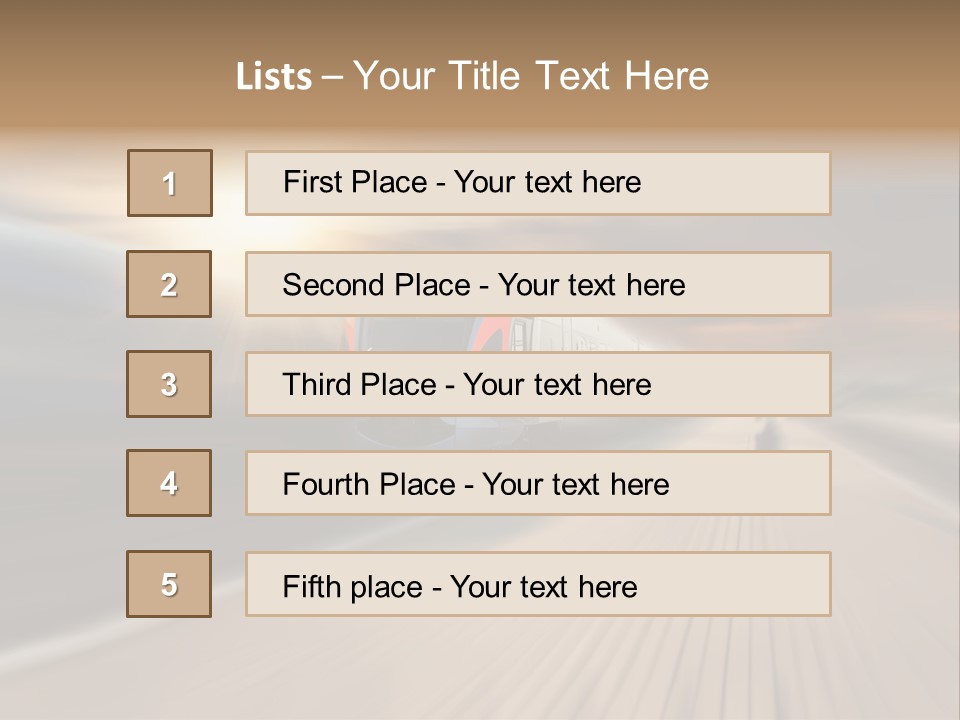This screenshot has width=960, height=720.
Task: Click the number 3 box
Action: (169, 384)
